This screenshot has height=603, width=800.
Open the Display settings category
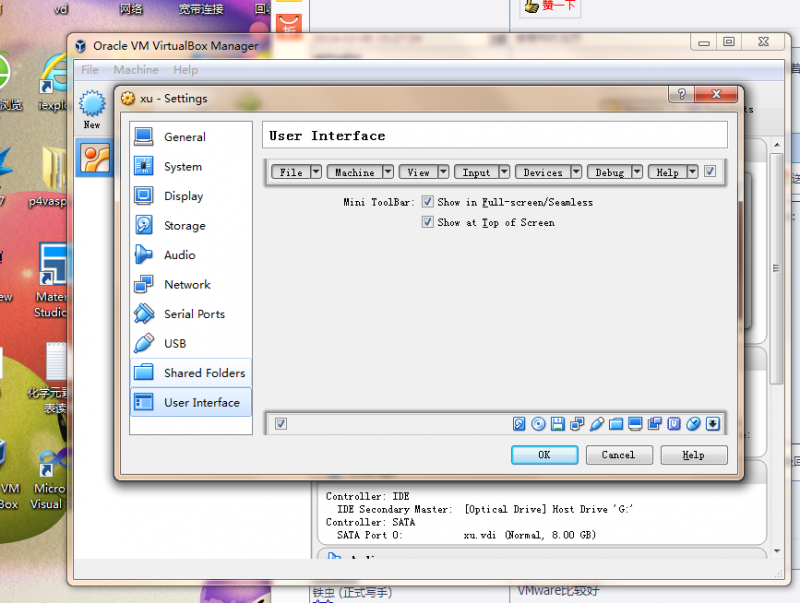[x=191, y=196]
